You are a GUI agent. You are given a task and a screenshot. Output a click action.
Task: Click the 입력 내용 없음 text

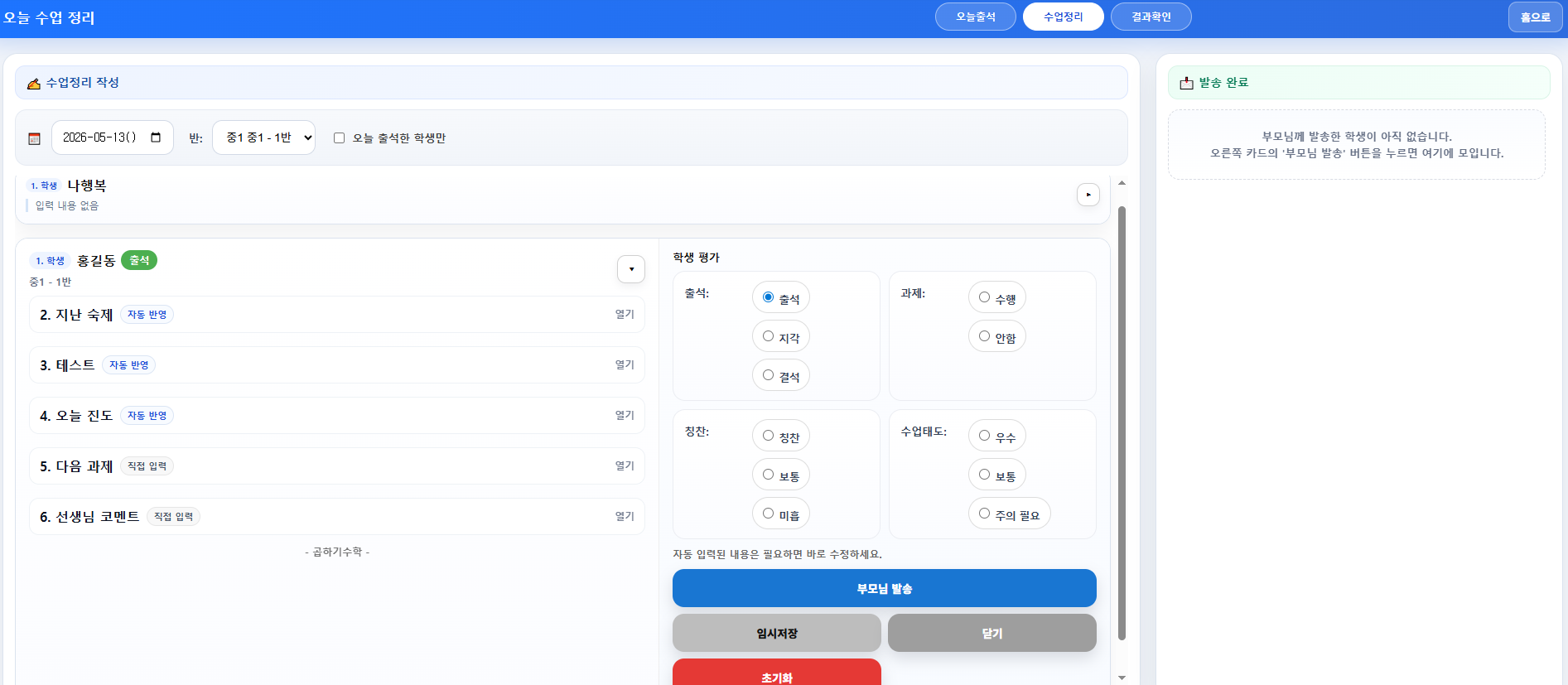coord(67,205)
